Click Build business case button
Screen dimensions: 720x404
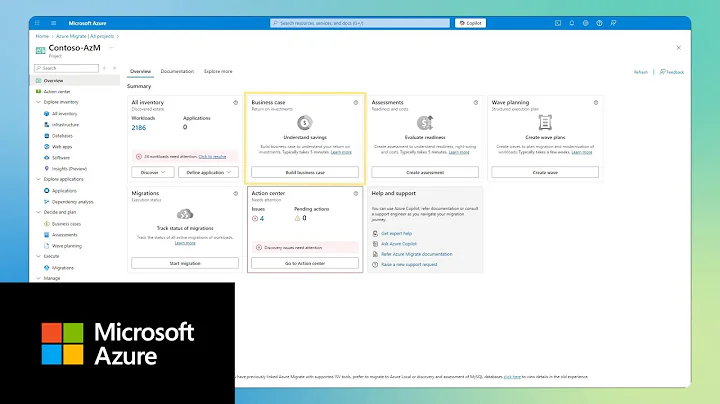click(x=305, y=173)
